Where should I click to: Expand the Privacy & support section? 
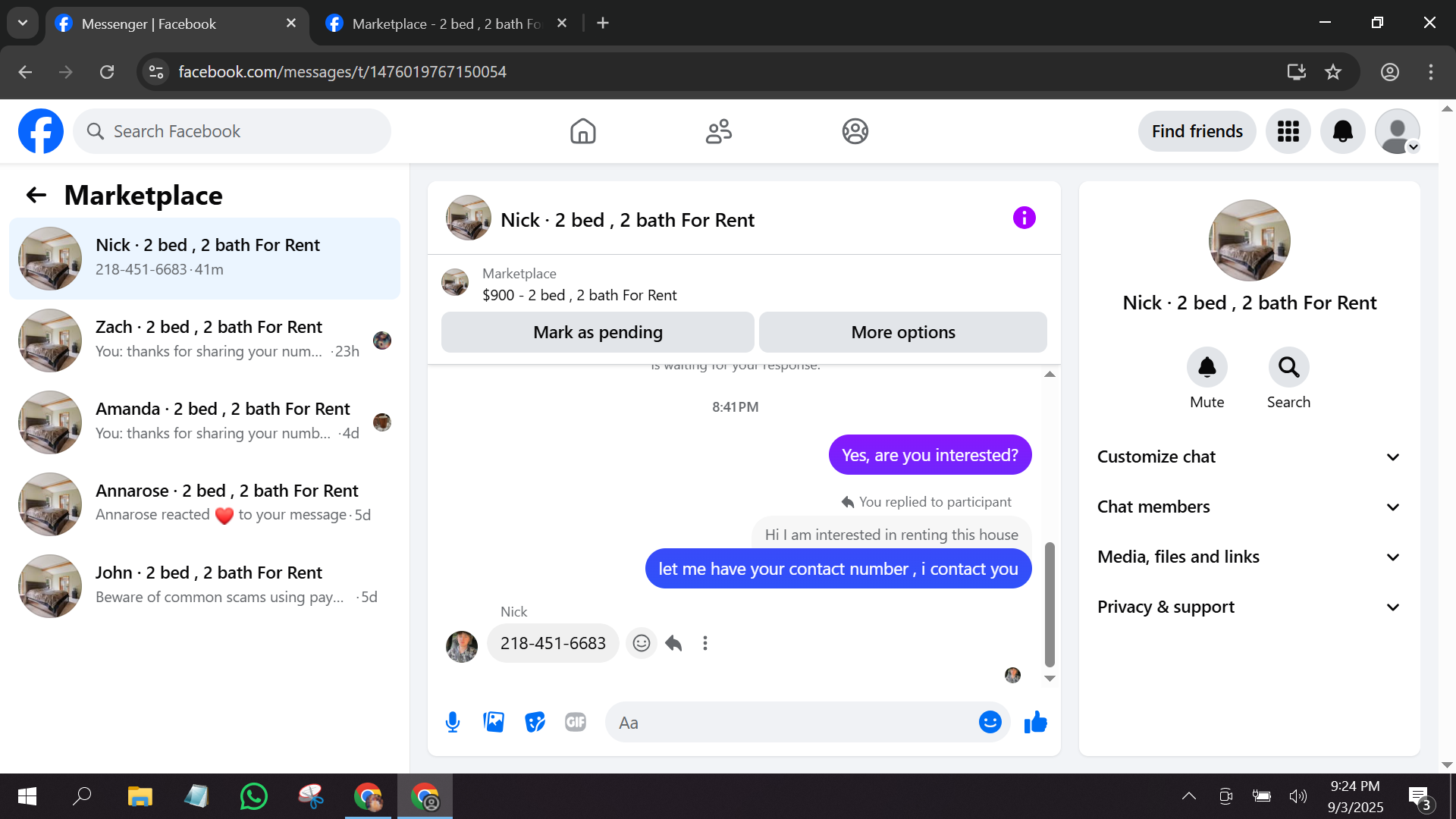coord(1249,607)
